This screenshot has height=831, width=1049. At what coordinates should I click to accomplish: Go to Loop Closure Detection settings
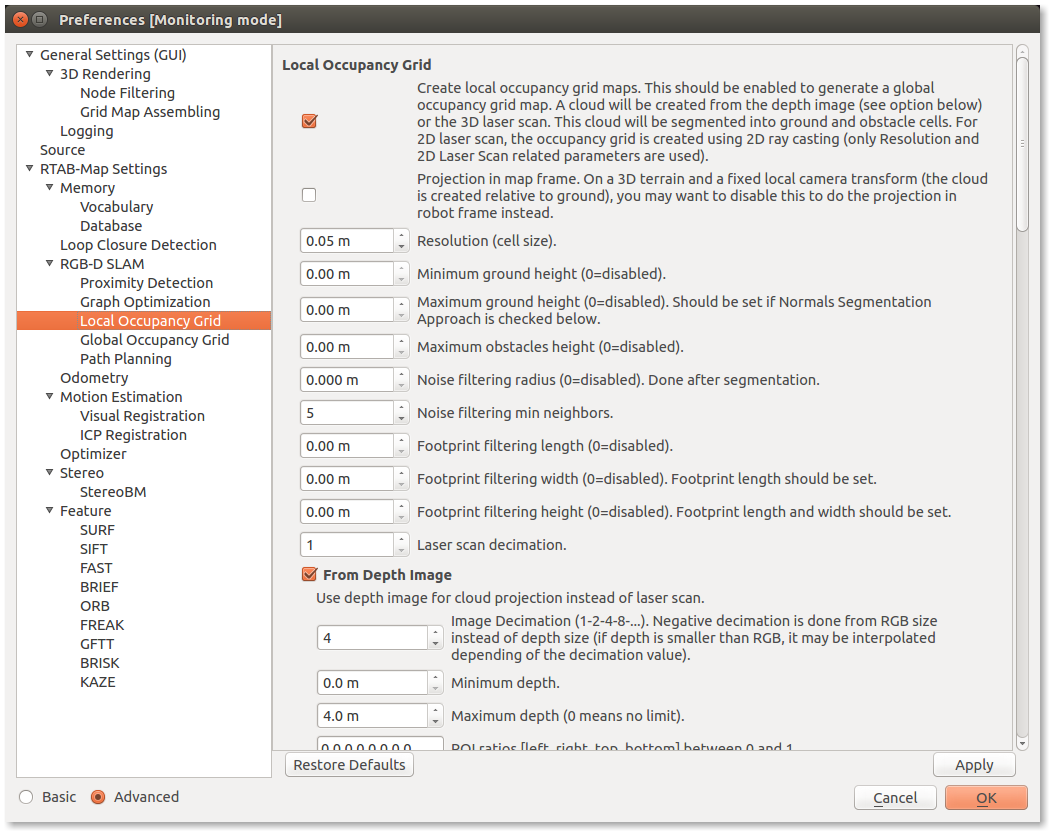138,245
